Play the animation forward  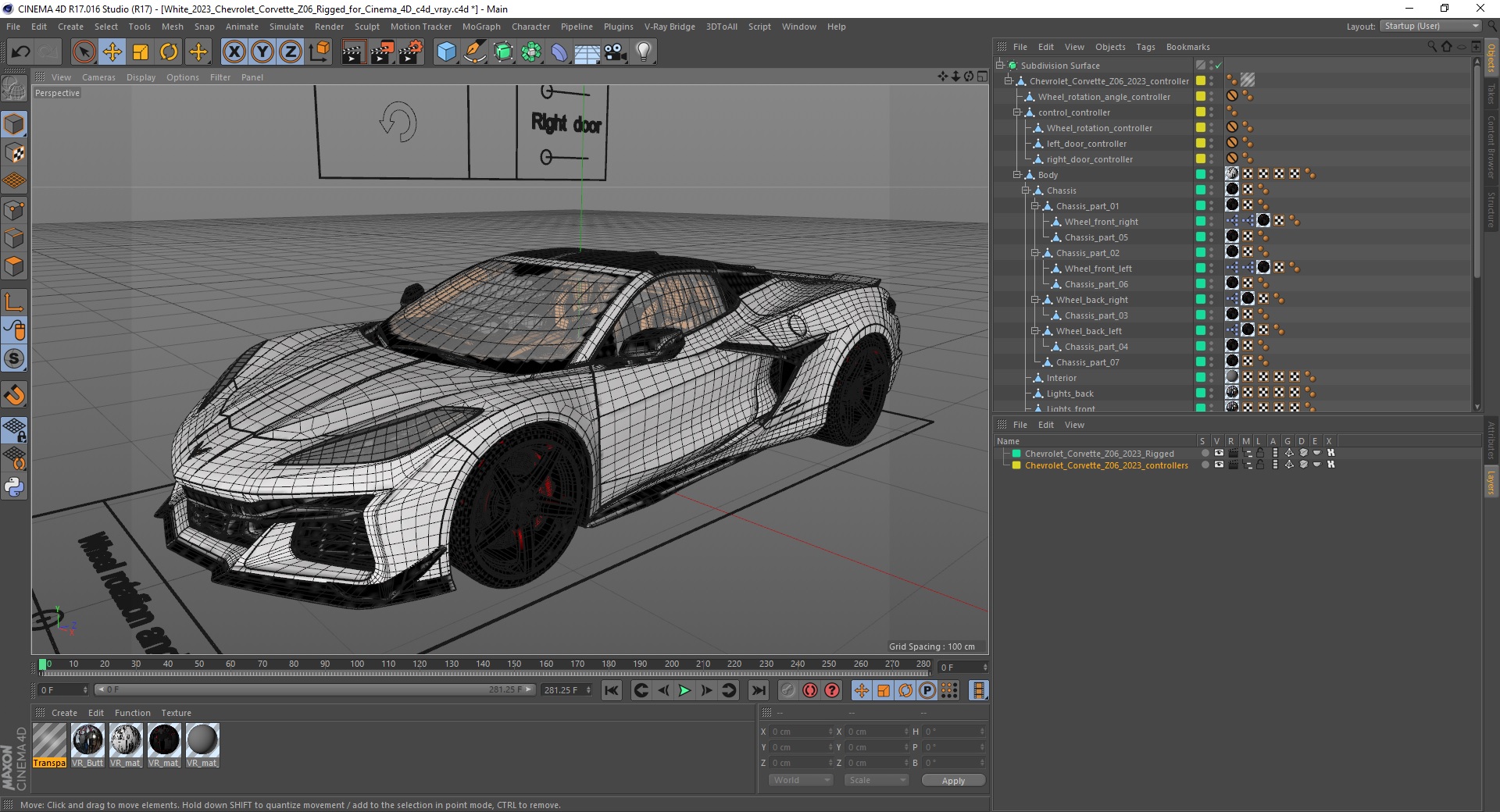tap(684, 690)
